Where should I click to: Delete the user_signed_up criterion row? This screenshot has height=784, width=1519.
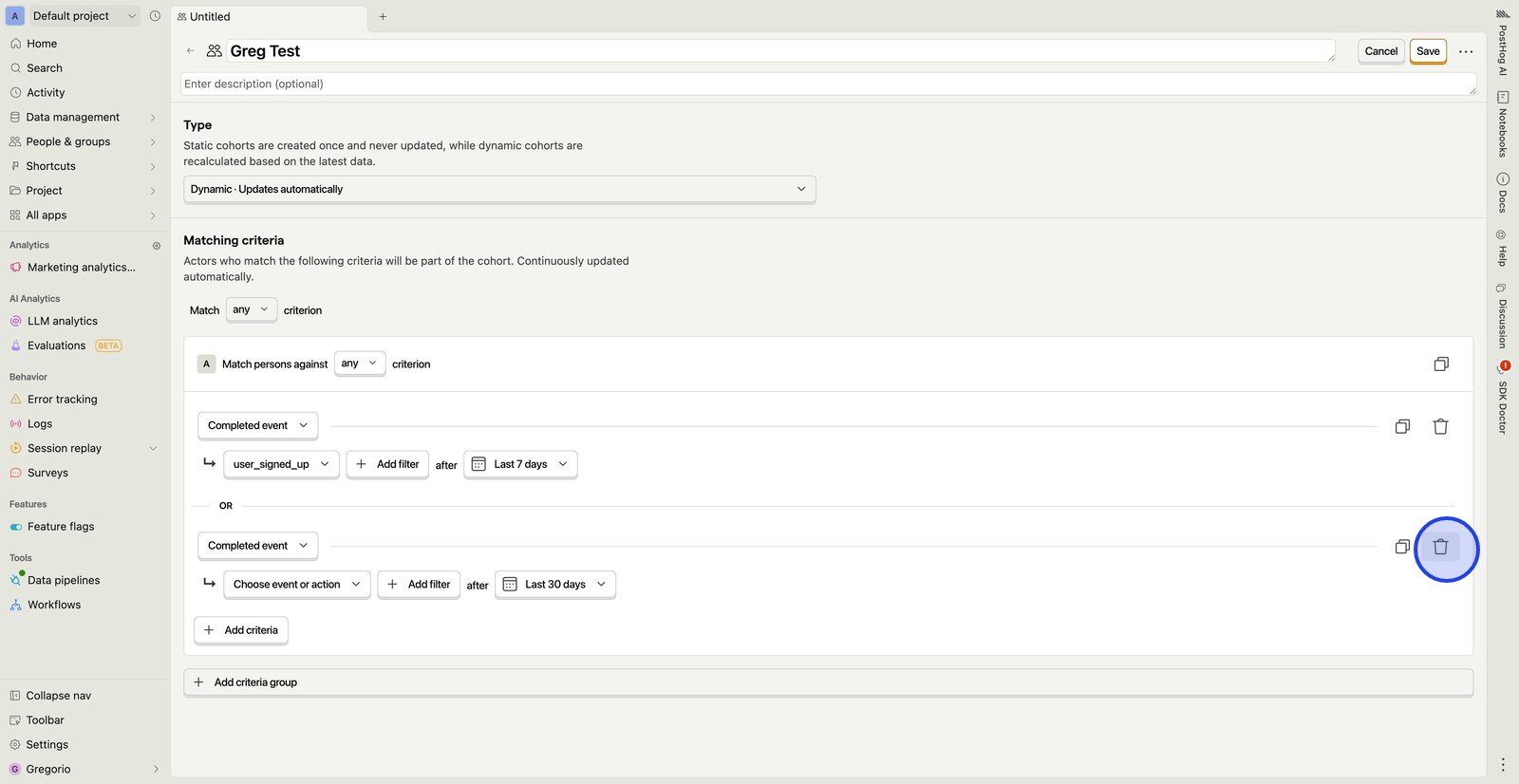[1440, 427]
